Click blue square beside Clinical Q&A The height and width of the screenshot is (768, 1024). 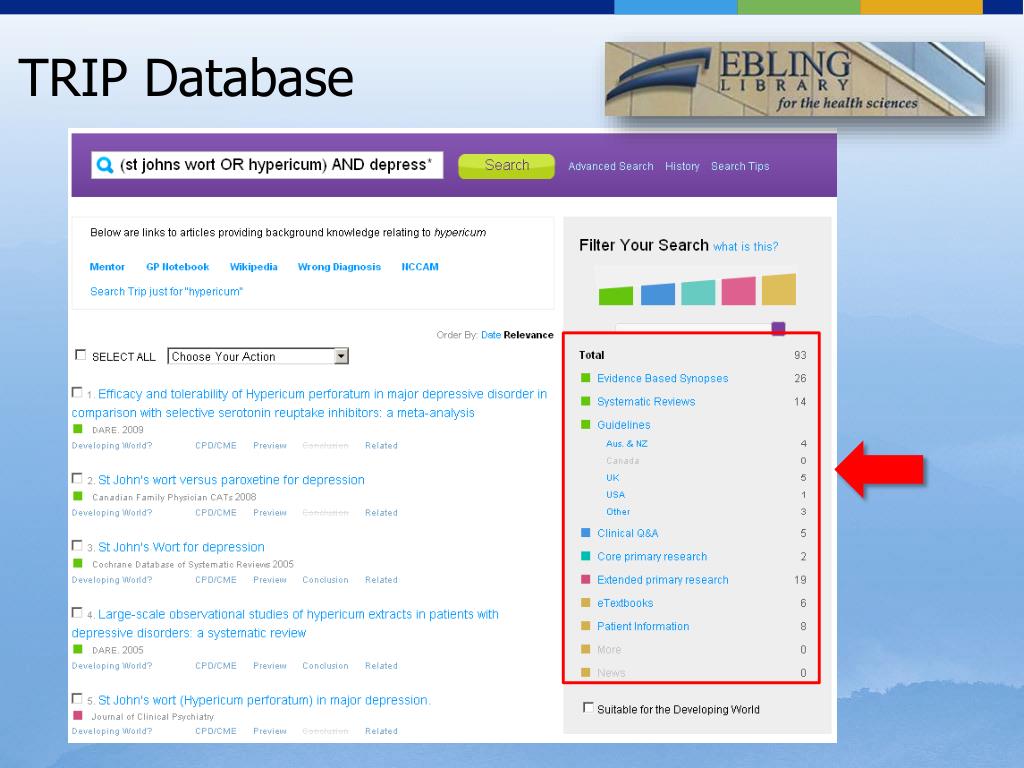586,532
